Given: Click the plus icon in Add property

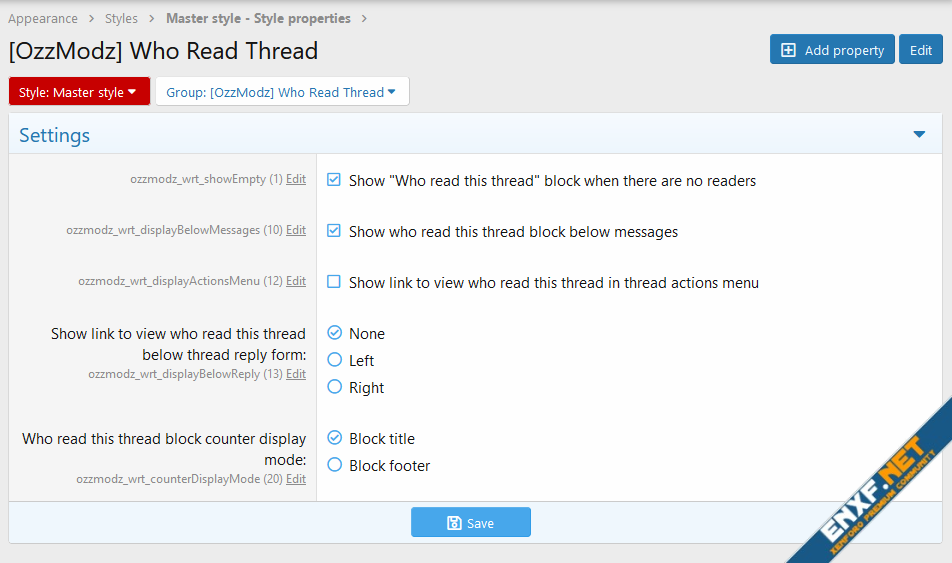Looking at the screenshot, I should pyautogui.click(x=788, y=50).
